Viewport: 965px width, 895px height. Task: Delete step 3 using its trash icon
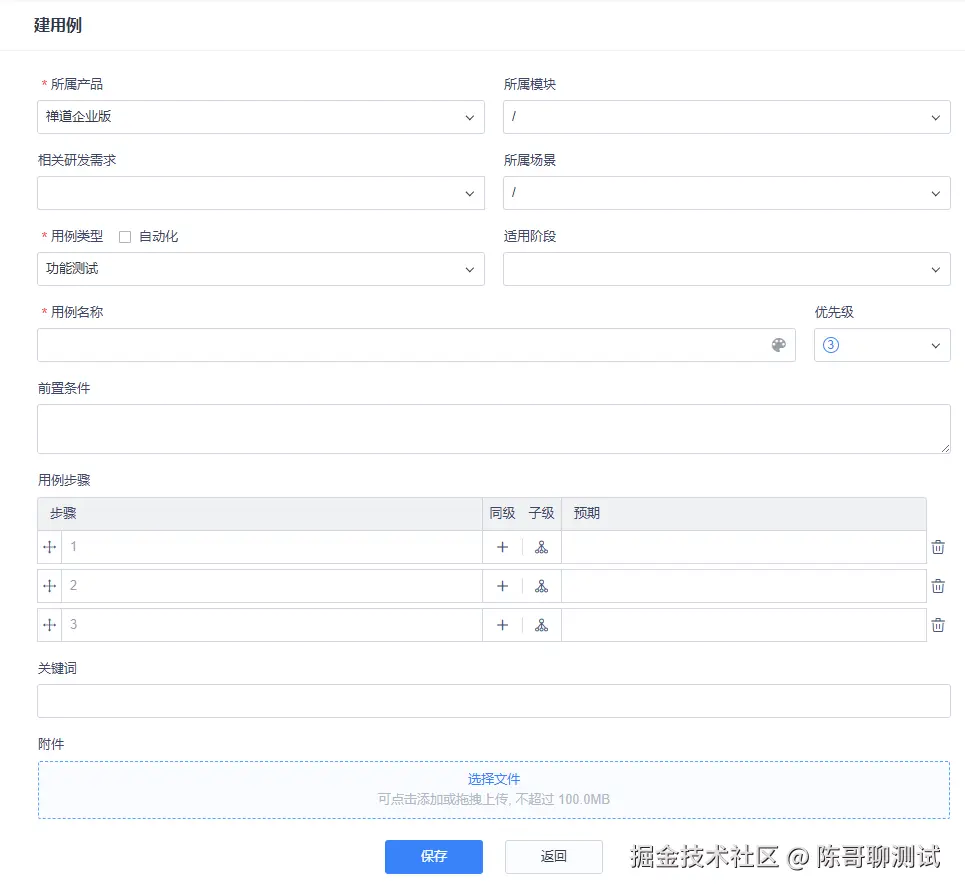point(937,625)
